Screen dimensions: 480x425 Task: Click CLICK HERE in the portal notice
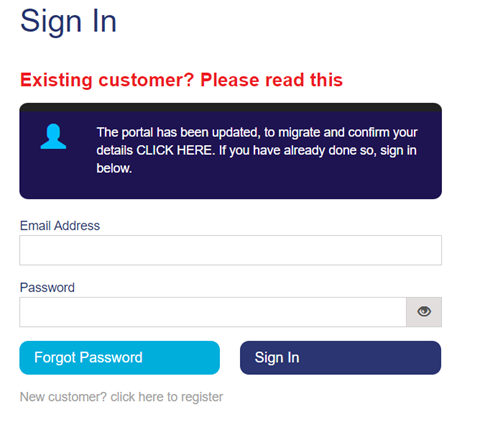coord(174,150)
